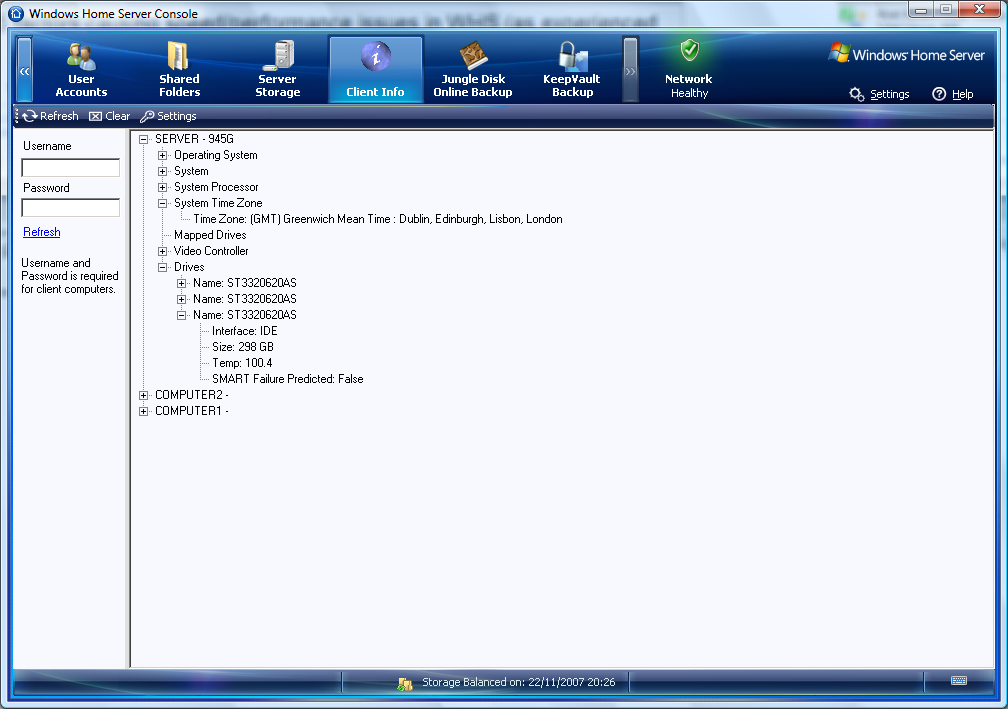Collapse the SERVER - 945G node
The height and width of the screenshot is (709, 1008).
(x=143, y=139)
